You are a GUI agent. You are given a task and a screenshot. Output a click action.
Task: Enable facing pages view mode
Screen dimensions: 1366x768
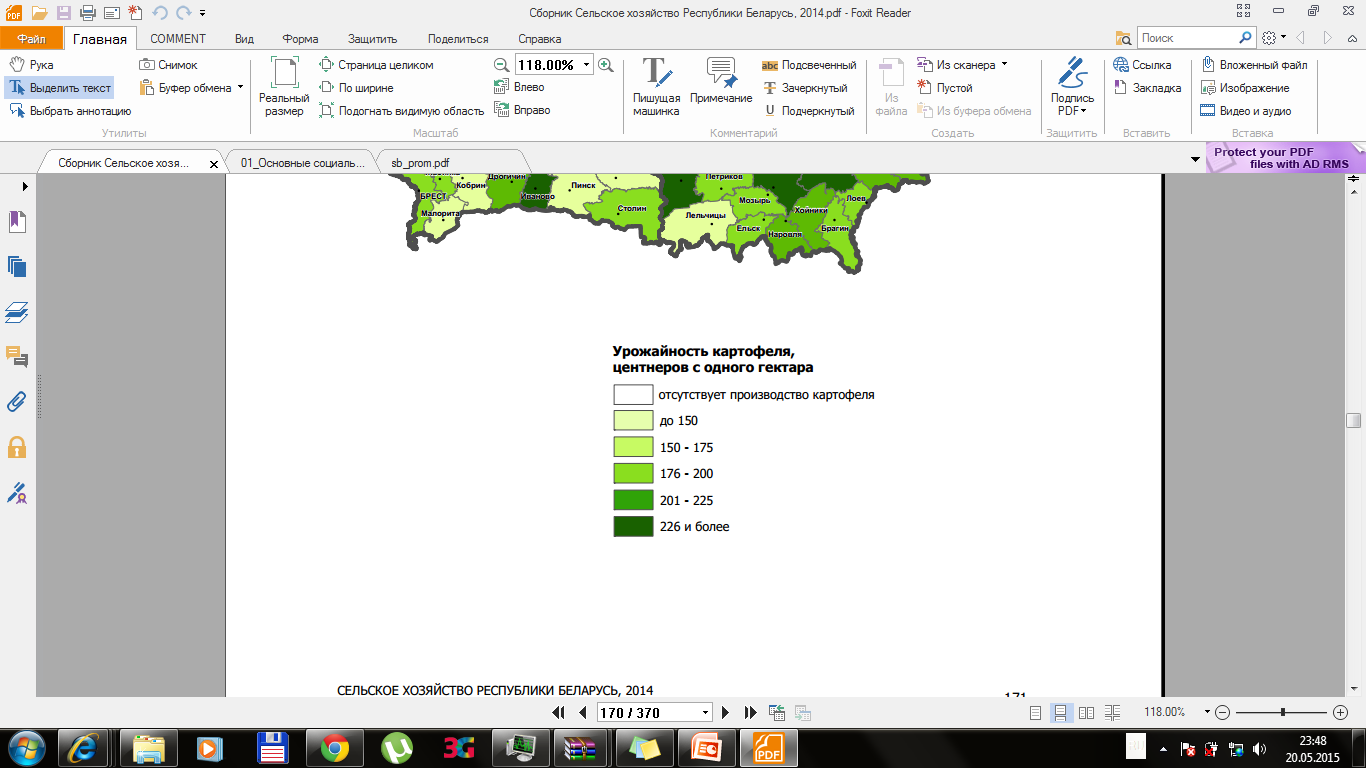click(x=1086, y=713)
